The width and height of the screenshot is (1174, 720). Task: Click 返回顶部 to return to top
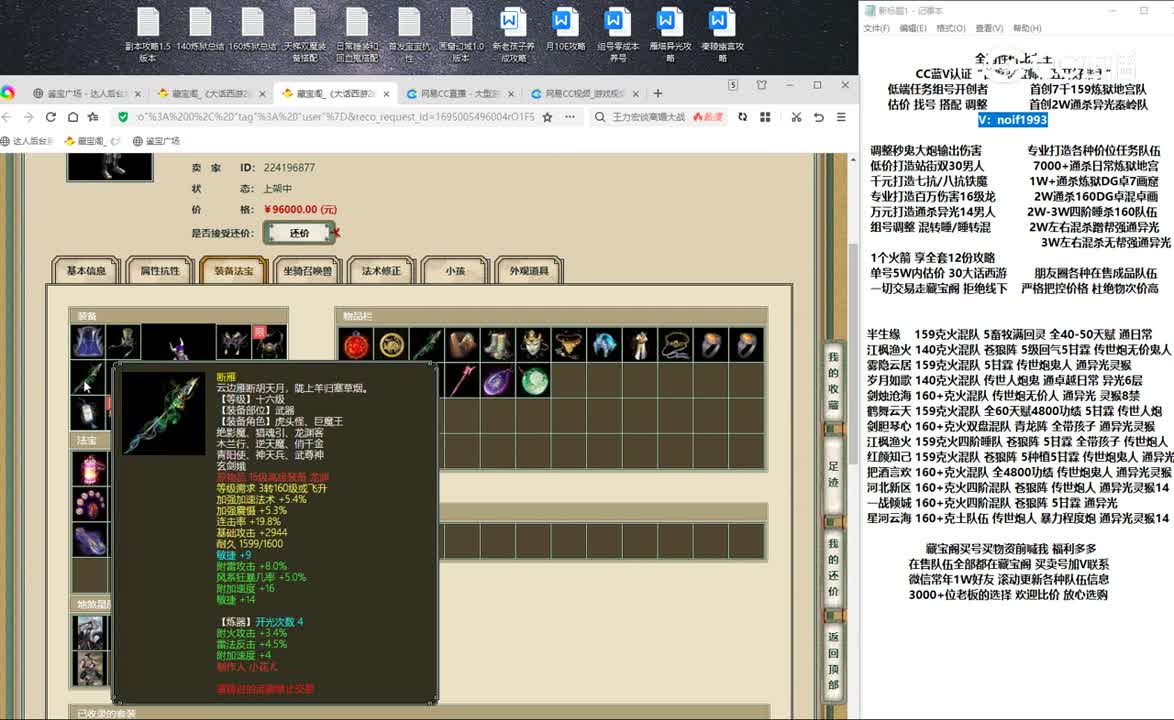point(833,660)
